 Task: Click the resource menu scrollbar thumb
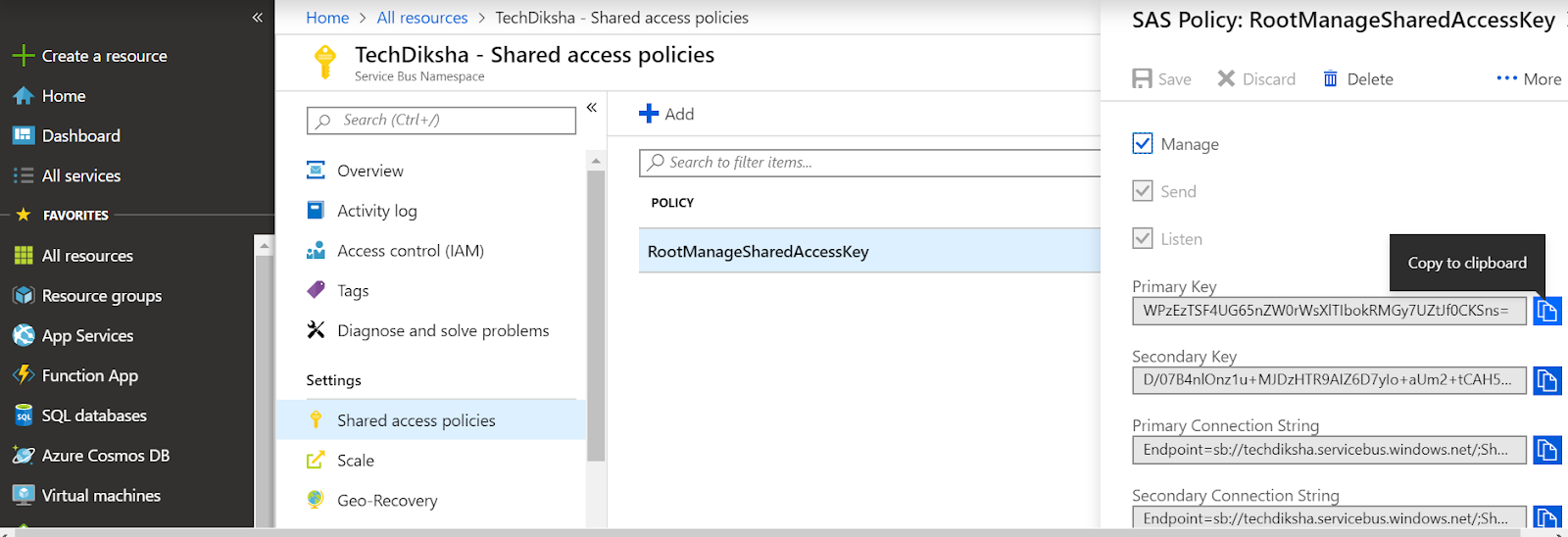pos(596,316)
